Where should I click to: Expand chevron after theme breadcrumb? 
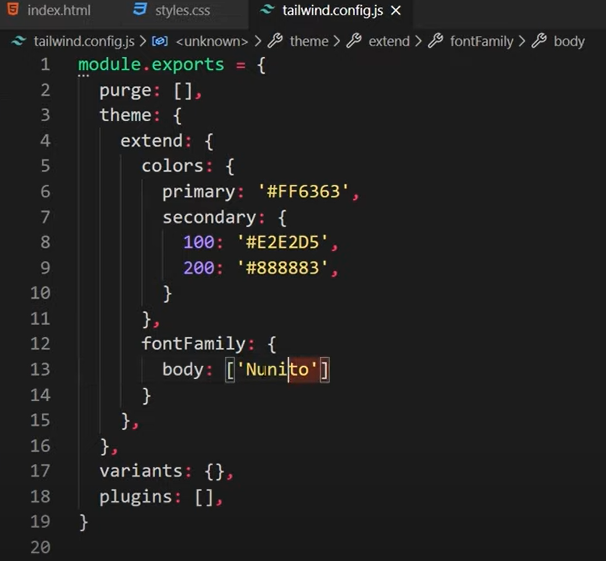[337, 41]
